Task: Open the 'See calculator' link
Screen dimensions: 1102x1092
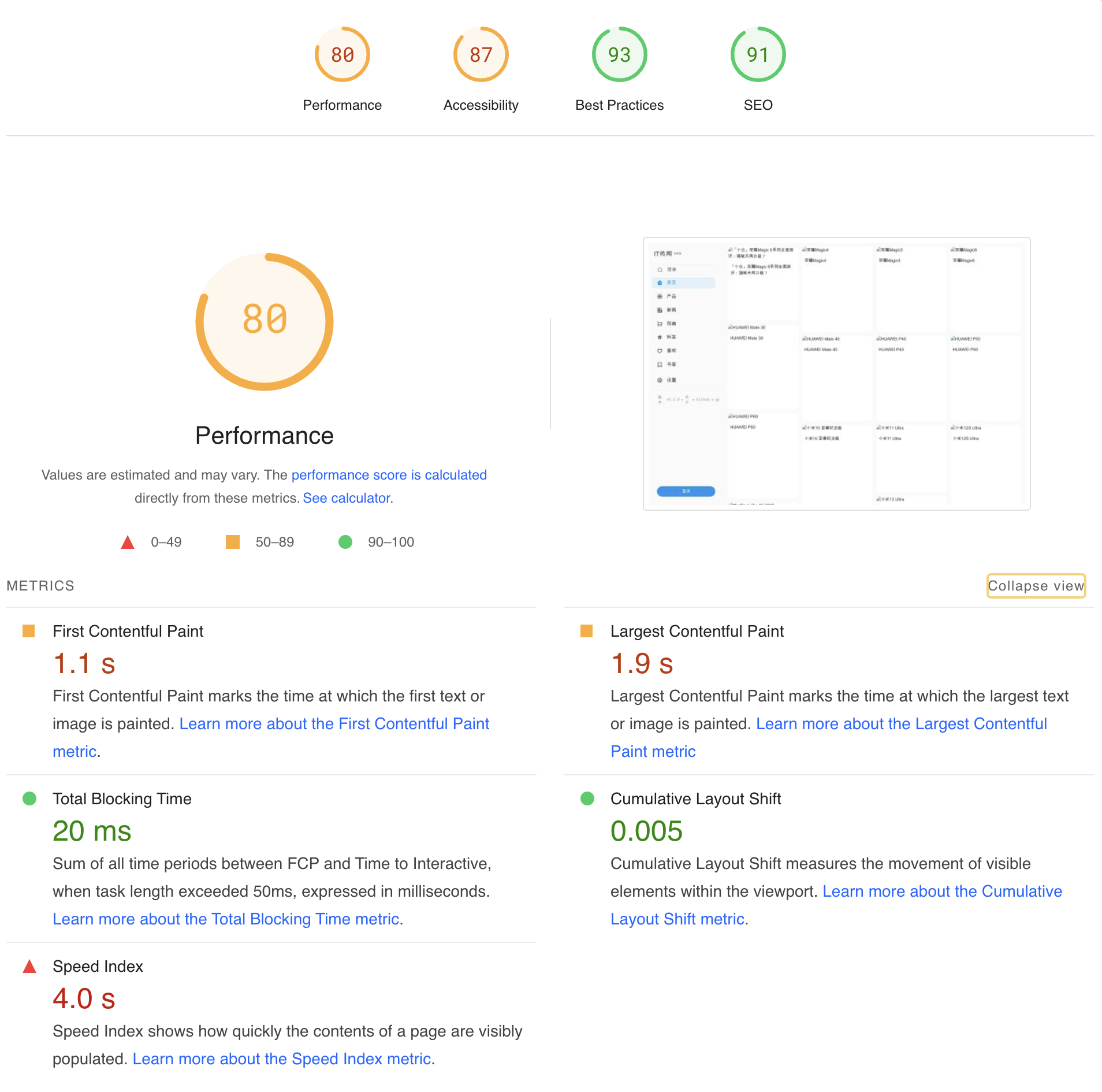Action: pyautogui.click(x=347, y=498)
